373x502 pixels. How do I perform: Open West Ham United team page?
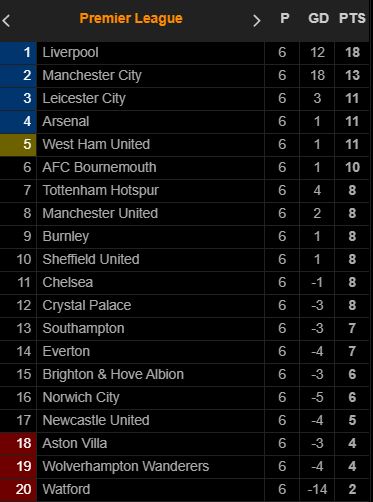(184, 145)
